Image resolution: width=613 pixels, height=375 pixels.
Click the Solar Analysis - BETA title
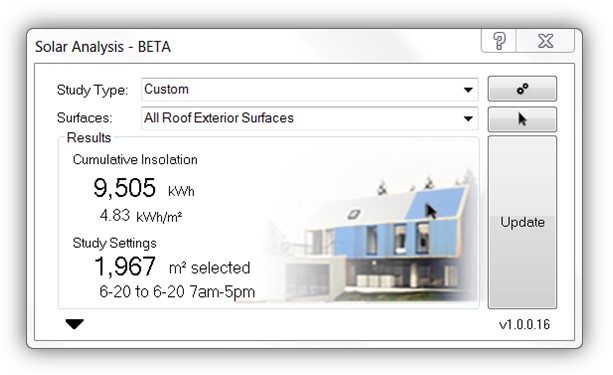tap(103, 47)
